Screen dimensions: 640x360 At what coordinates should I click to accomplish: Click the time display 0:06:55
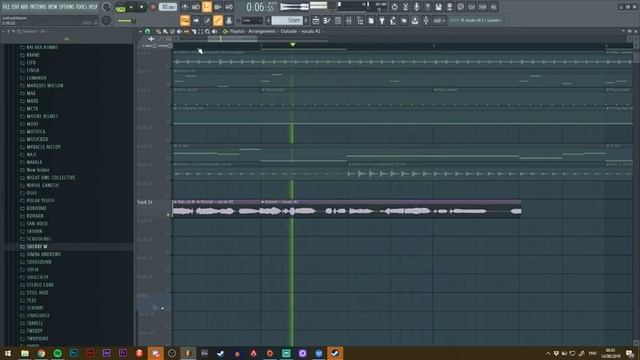(x=261, y=7)
